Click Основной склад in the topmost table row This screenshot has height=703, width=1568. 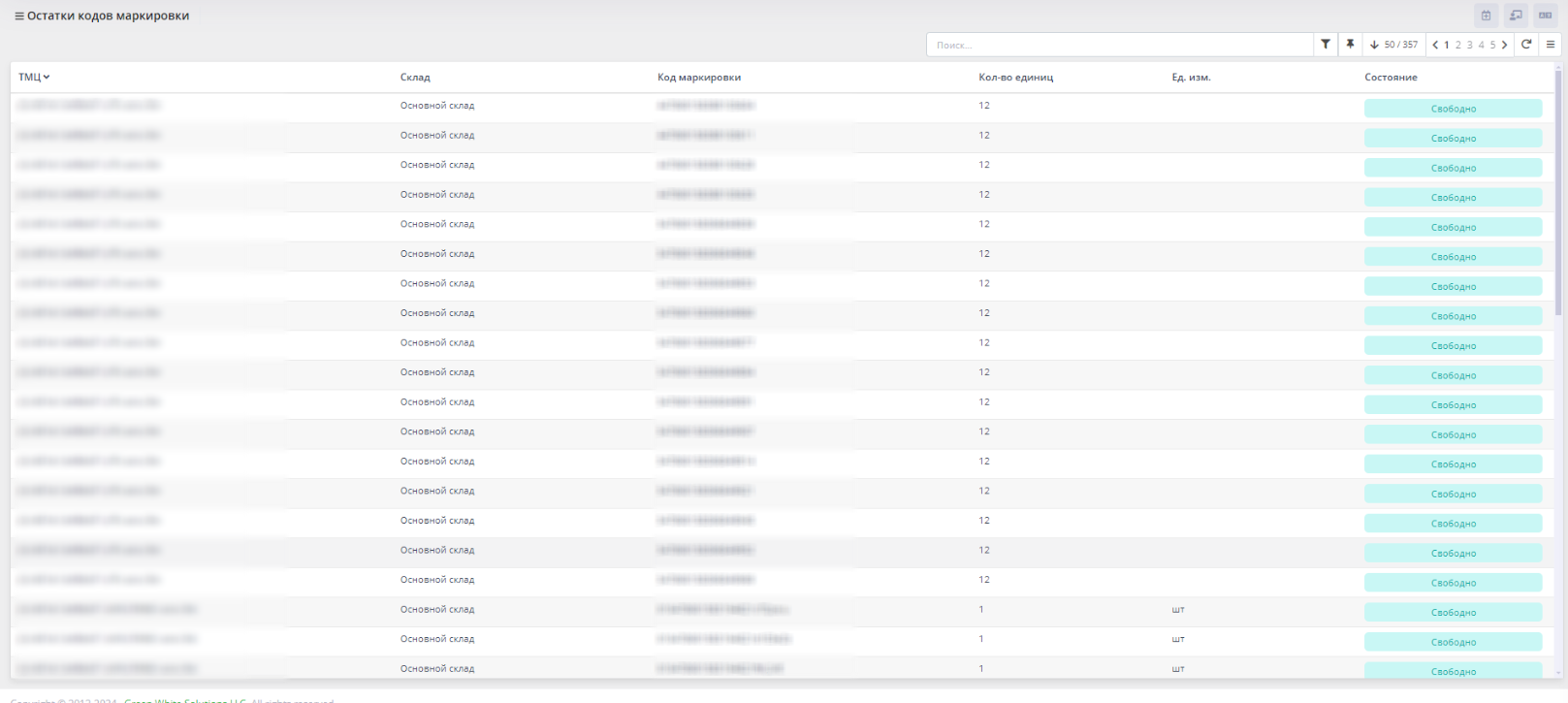(437, 106)
